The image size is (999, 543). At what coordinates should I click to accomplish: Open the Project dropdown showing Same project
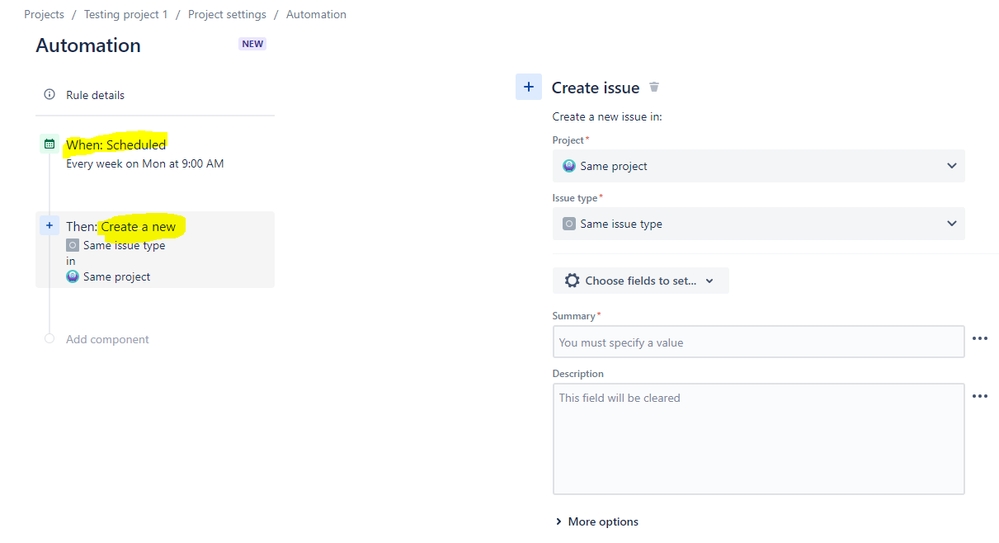758,166
